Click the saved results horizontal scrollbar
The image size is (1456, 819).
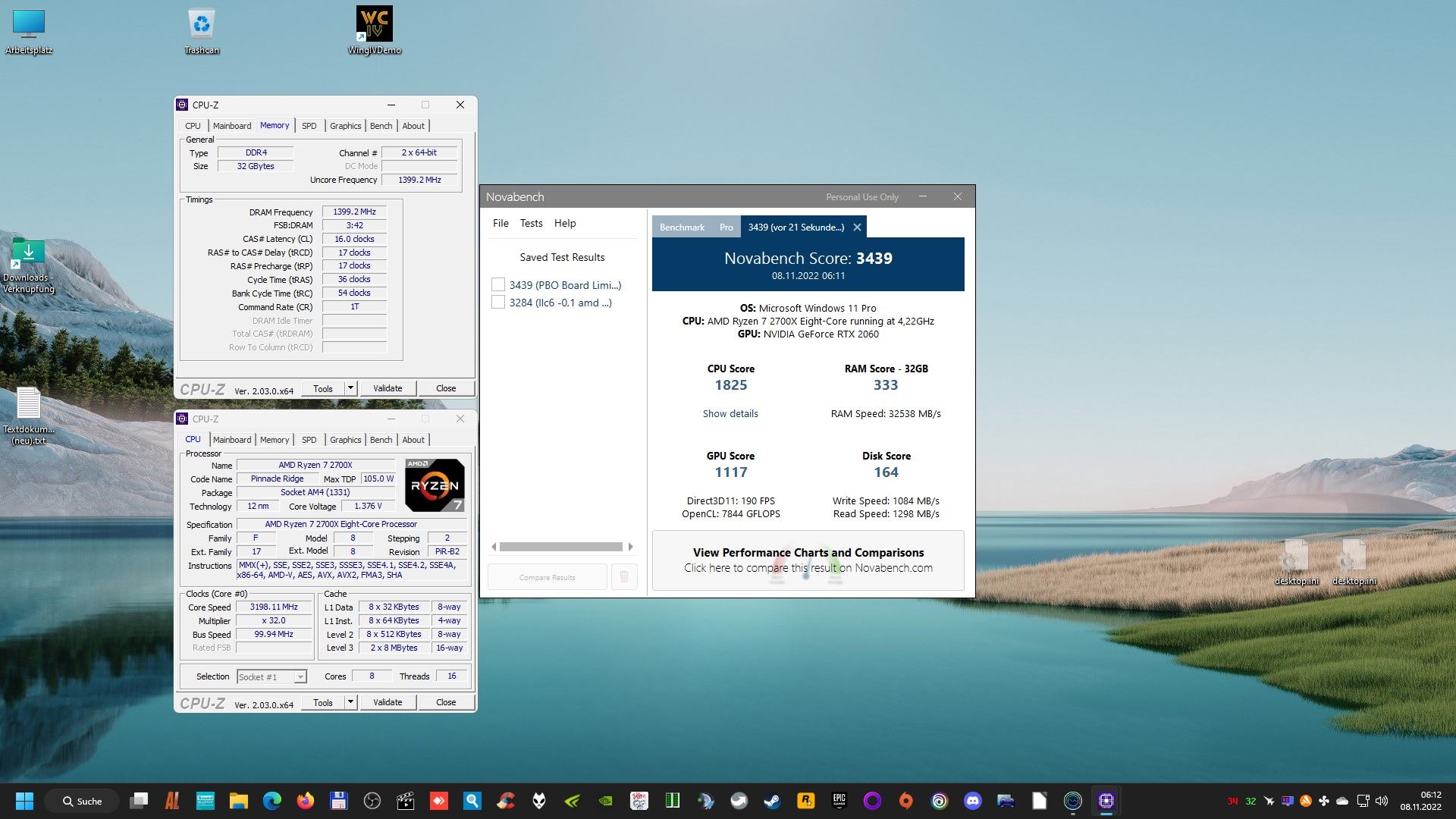pos(561,547)
